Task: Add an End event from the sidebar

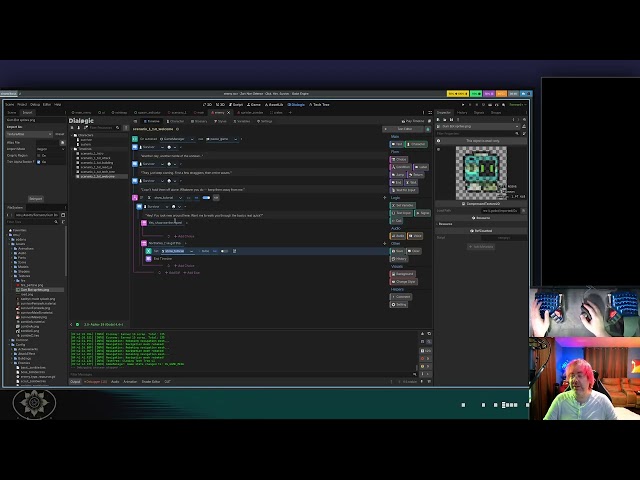Action: coord(397,182)
